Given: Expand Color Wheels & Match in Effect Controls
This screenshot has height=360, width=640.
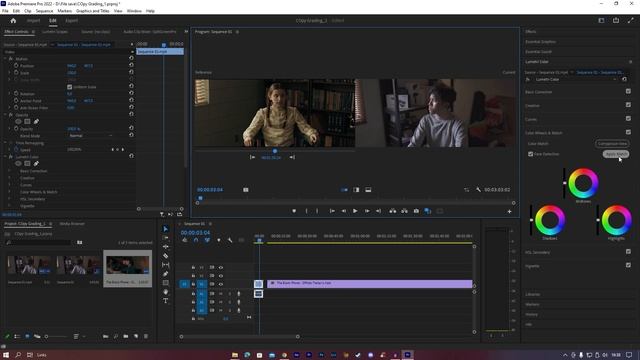Looking at the screenshot, I should (9, 192).
